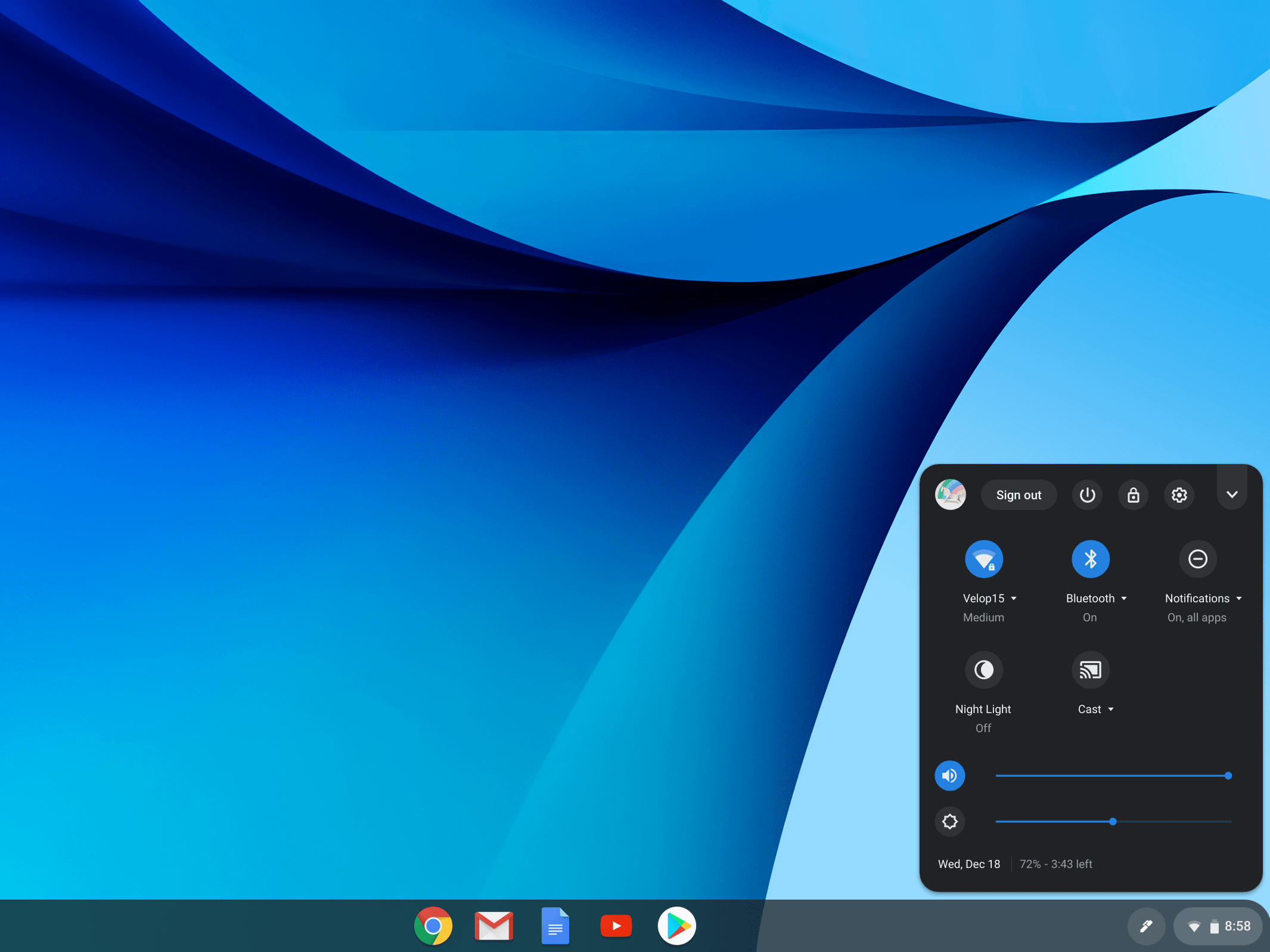1270x952 pixels.
Task: Expand the Notifications settings dropdown
Action: 1203,598
